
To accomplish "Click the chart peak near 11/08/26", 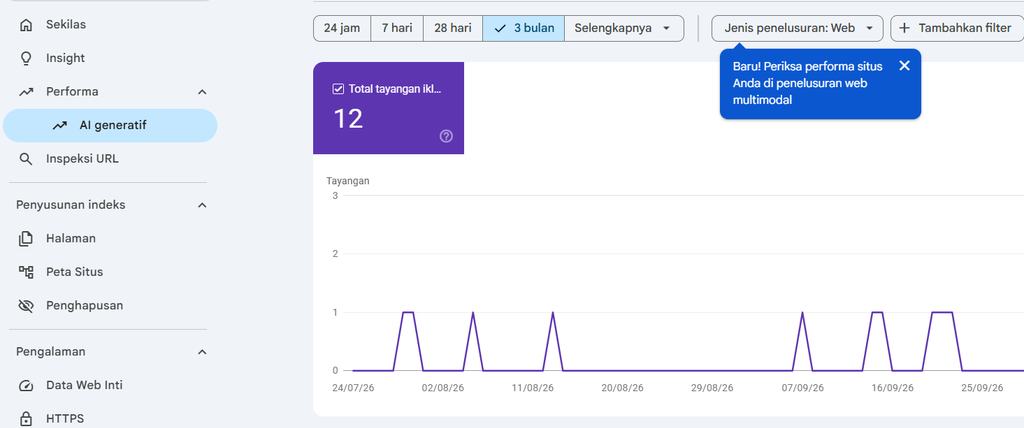I will pos(553,312).
